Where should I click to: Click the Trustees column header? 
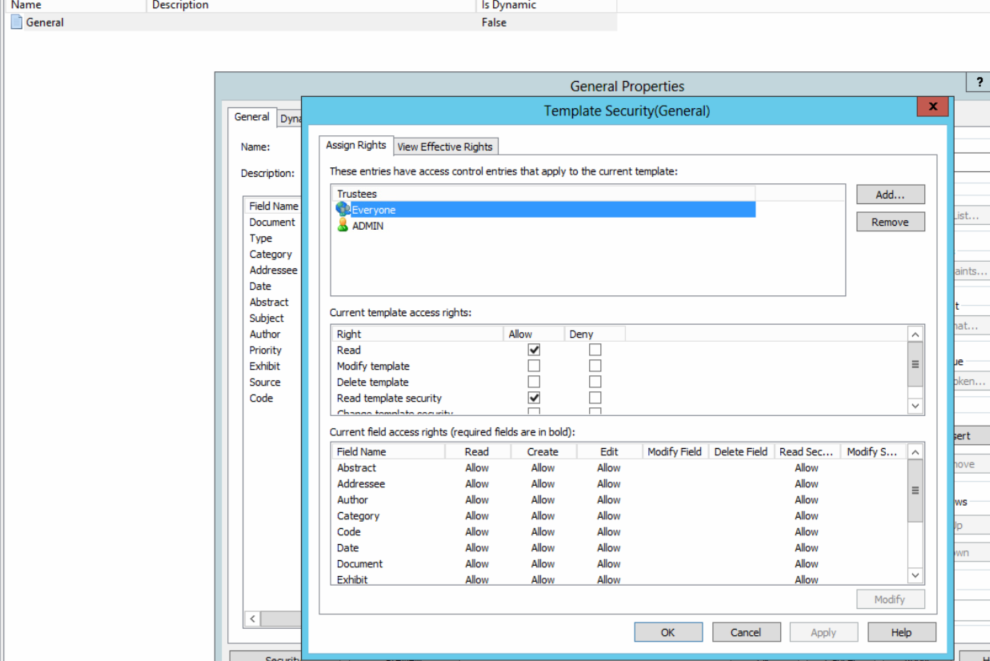coord(543,194)
